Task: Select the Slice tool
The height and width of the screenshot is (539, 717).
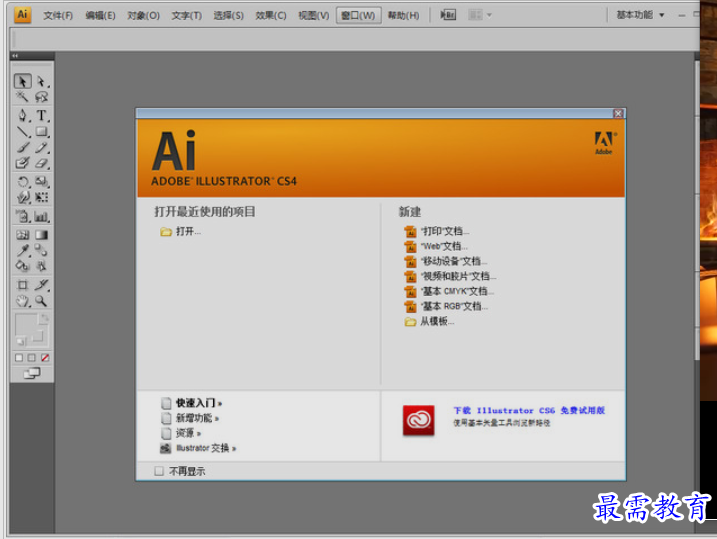Action: [42, 285]
